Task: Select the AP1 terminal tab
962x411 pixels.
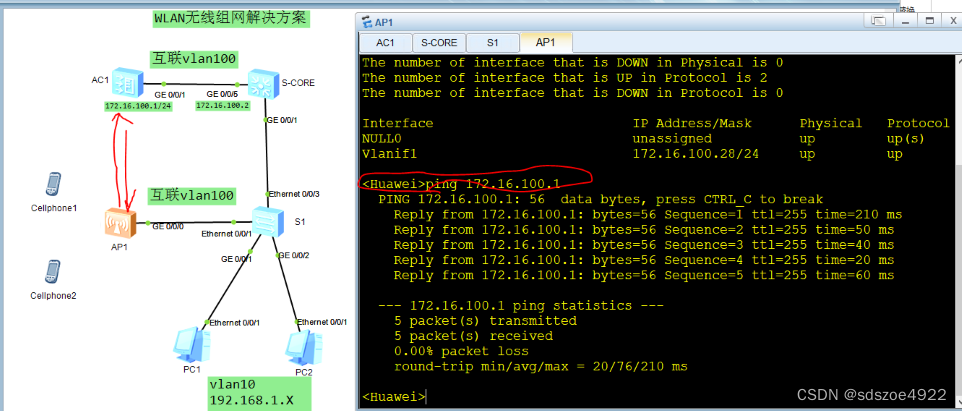Action: [545, 43]
